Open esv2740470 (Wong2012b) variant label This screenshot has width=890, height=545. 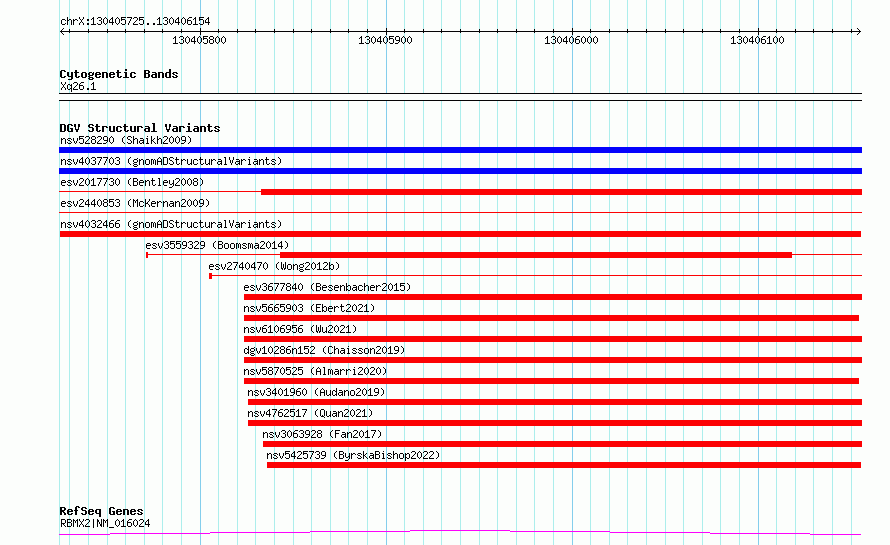coord(274,266)
